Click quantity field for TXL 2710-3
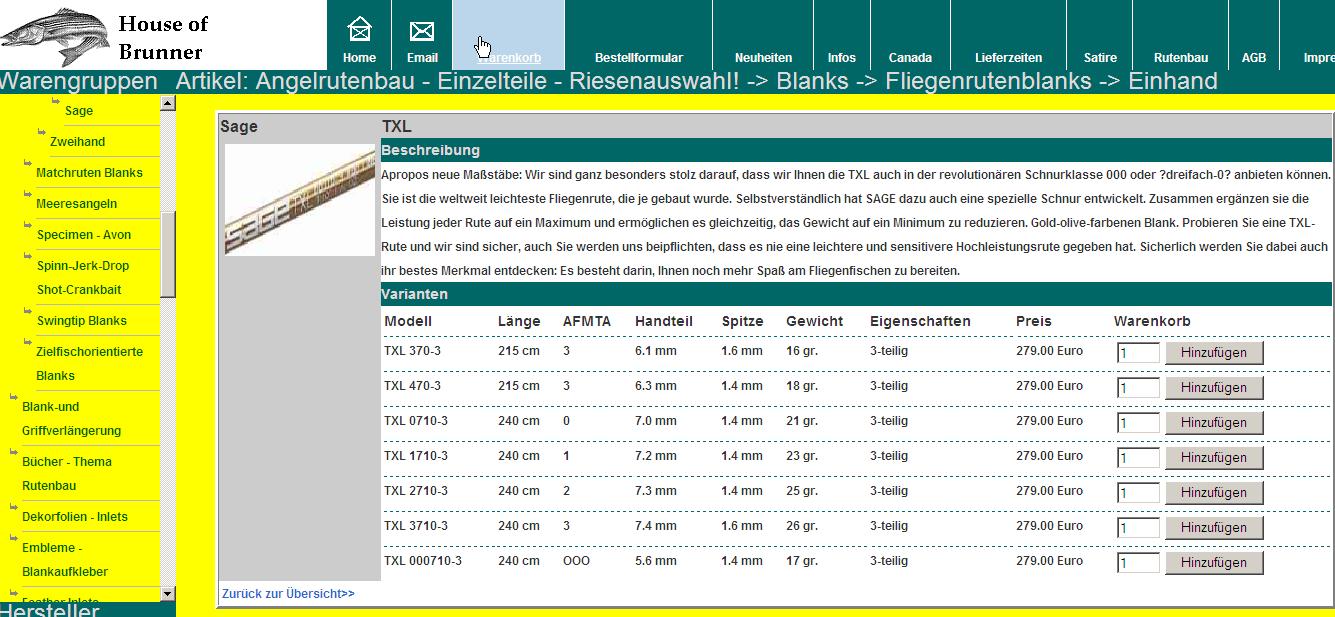1335x617 pixels. [1138, 493]
